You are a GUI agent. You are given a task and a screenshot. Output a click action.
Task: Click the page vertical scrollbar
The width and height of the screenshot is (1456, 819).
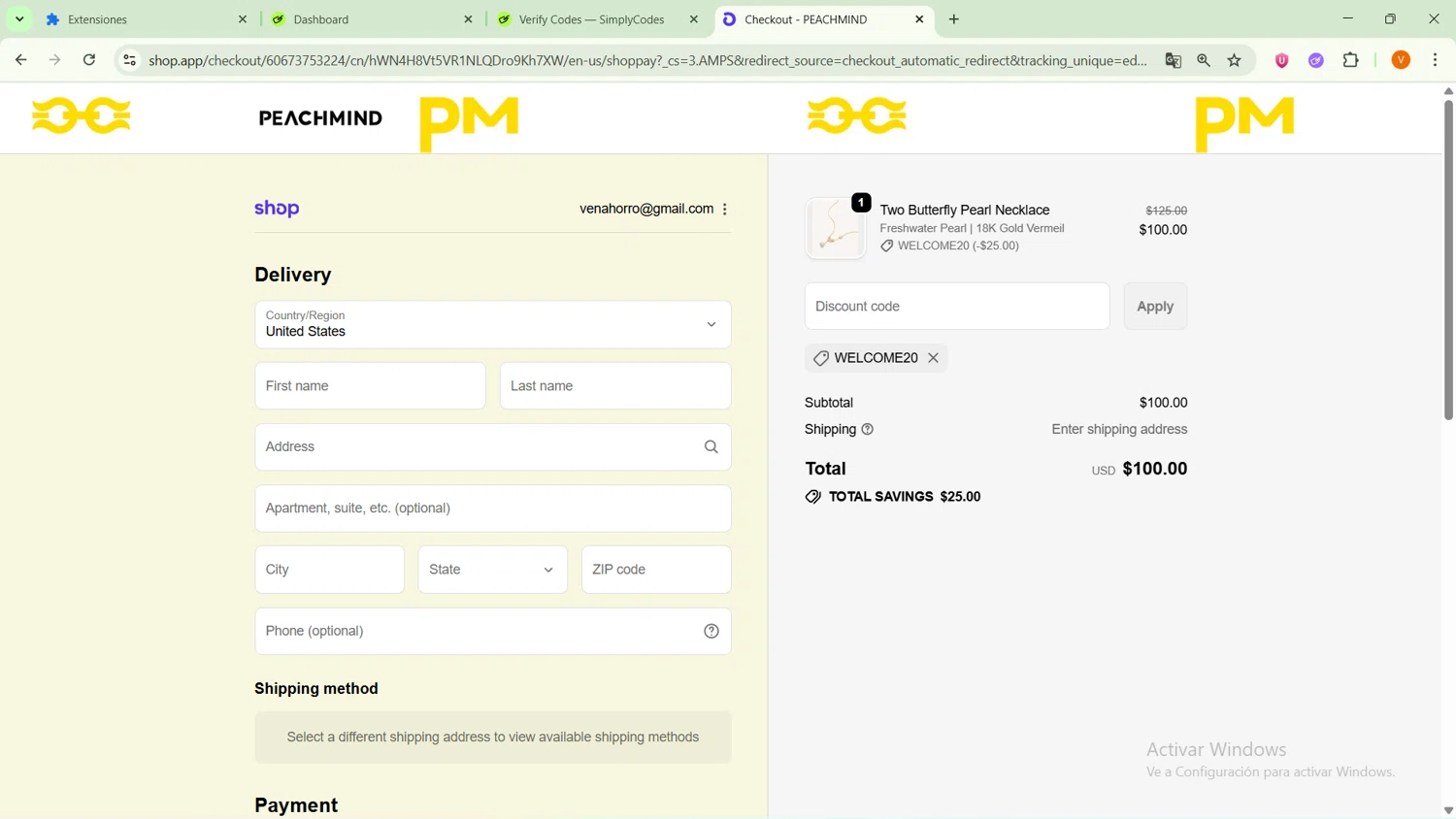(x=1448, y=258)
